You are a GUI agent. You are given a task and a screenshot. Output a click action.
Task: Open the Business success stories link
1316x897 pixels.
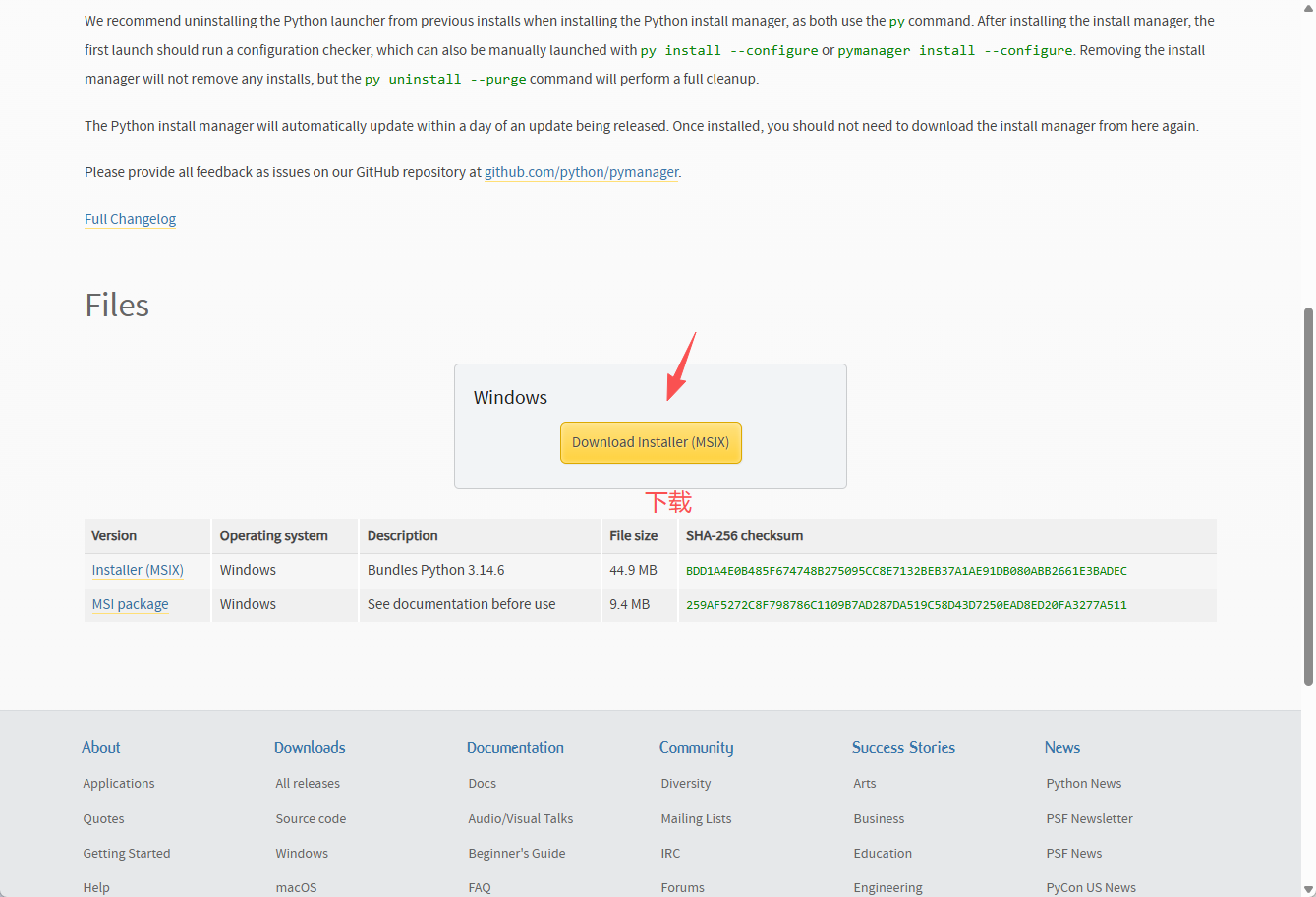879,818
